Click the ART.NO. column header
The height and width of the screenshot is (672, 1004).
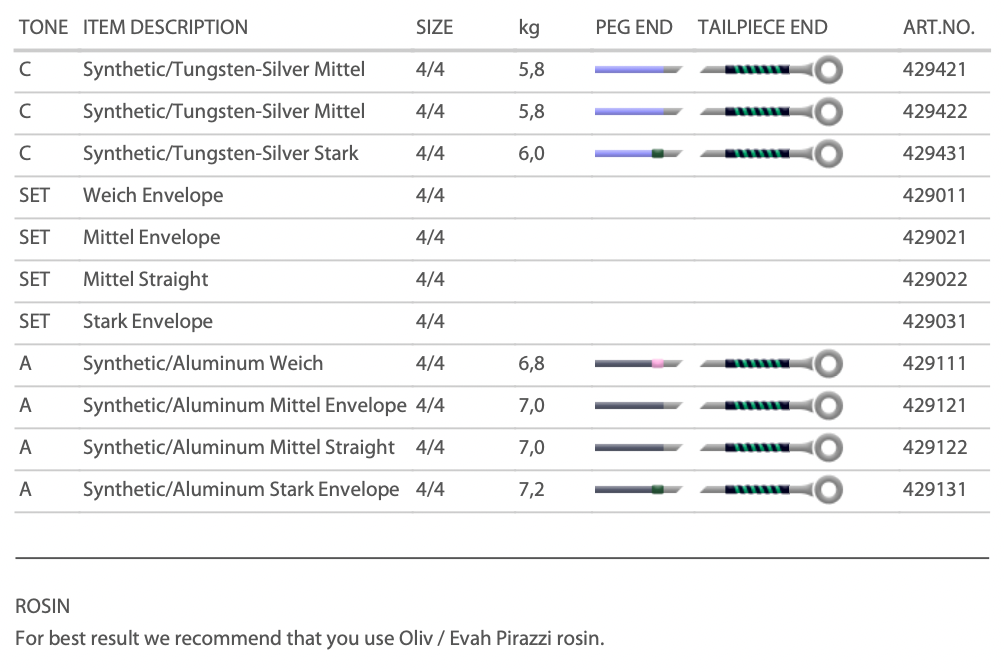tap(938, 28)
